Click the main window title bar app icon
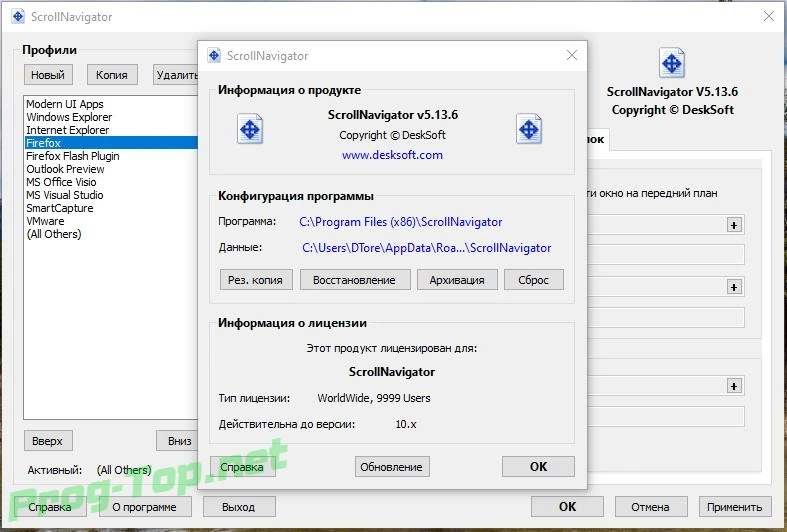Image resolution: width=787 pixels, height=532 pixels. (x=18, y=17)
